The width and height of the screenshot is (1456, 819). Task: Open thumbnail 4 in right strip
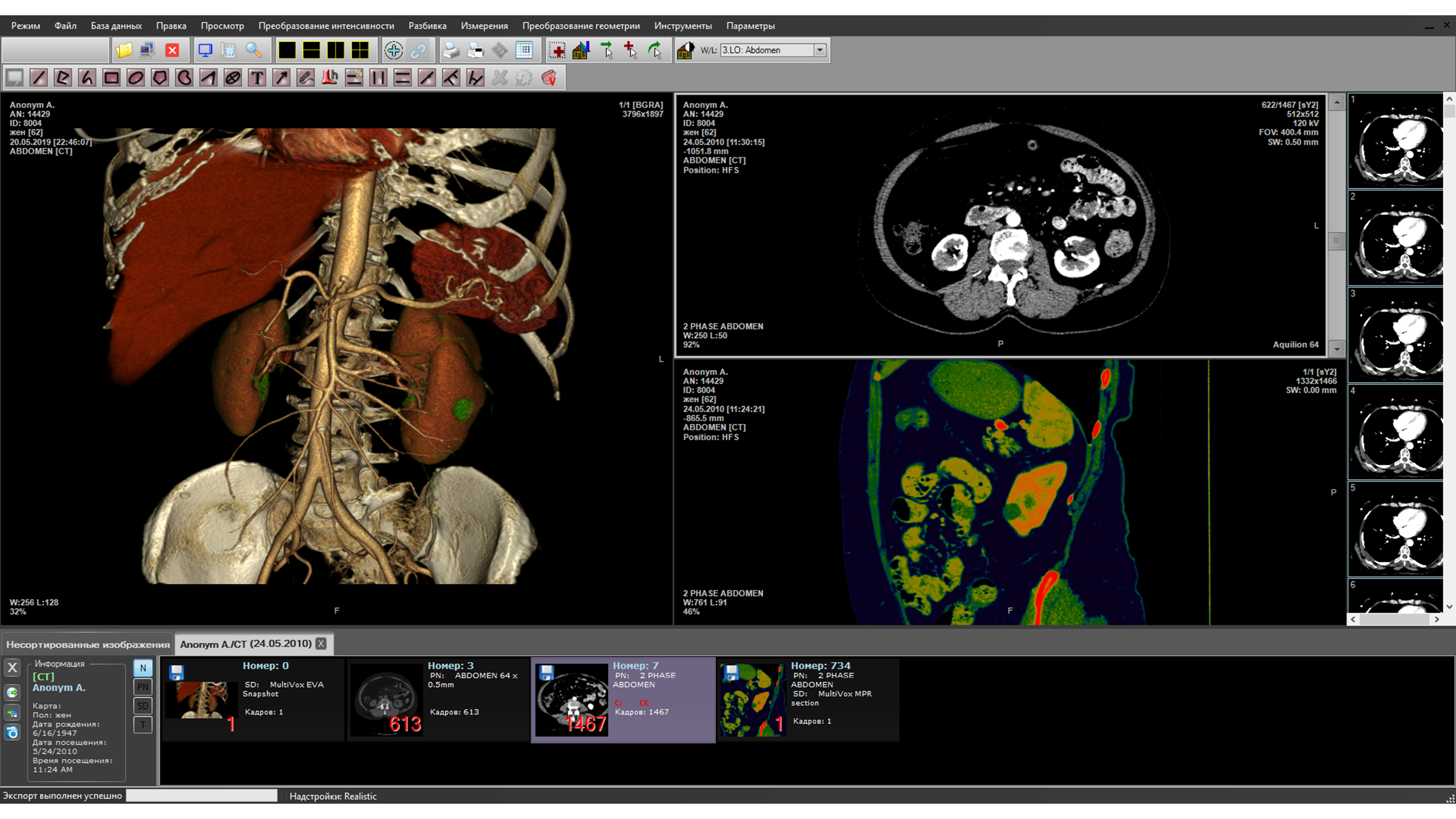coord(1396,432)
